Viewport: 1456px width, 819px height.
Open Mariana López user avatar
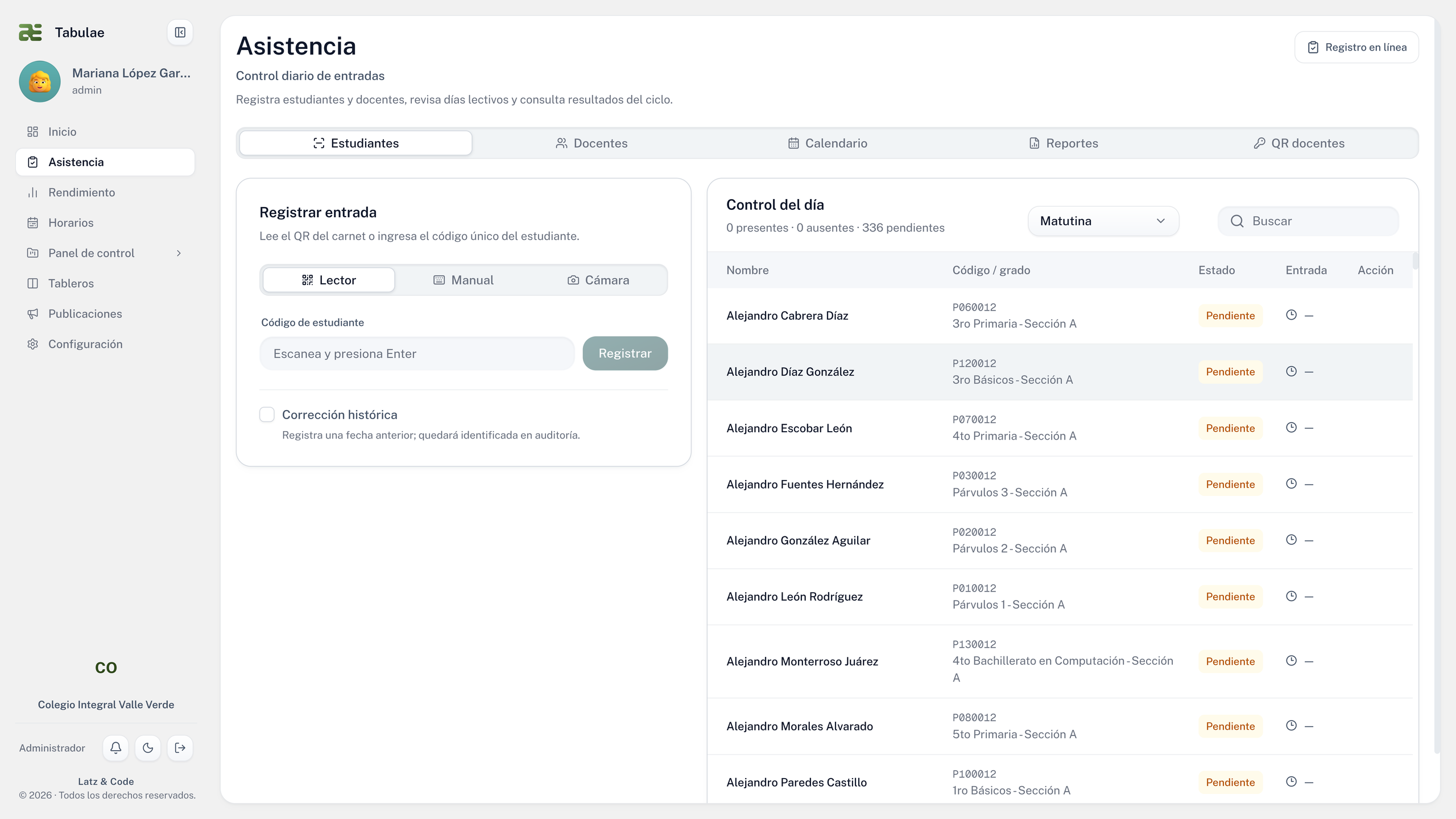(x=40, y=81)
